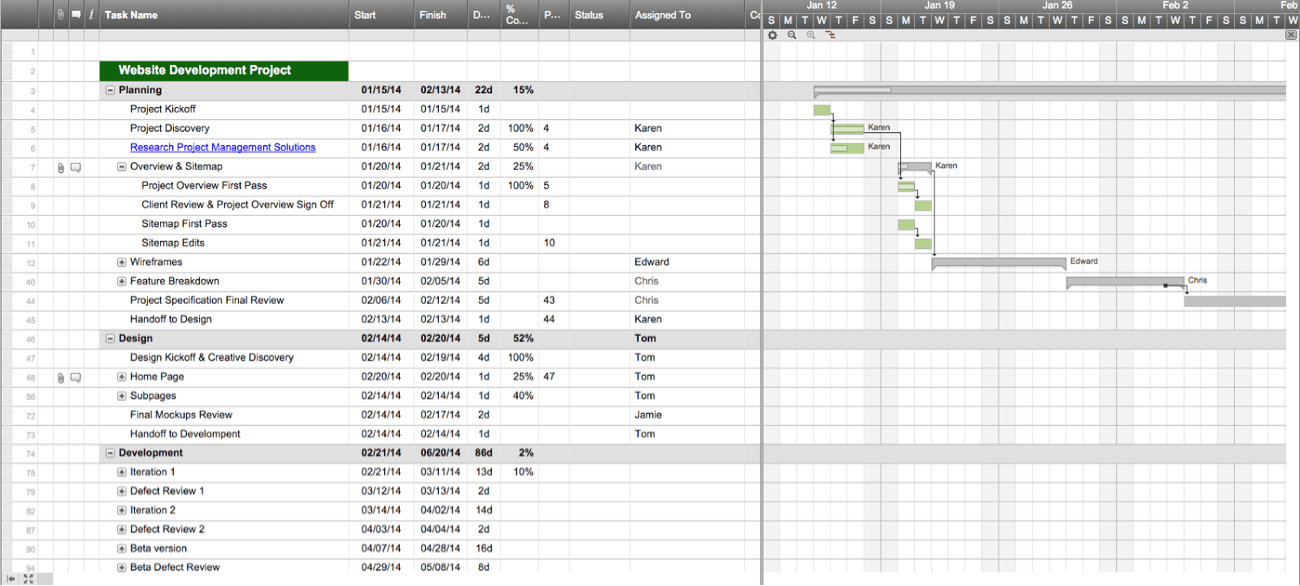Select the Website Development Project title cell
This screenshot has height=586, width=1300.
224,71
